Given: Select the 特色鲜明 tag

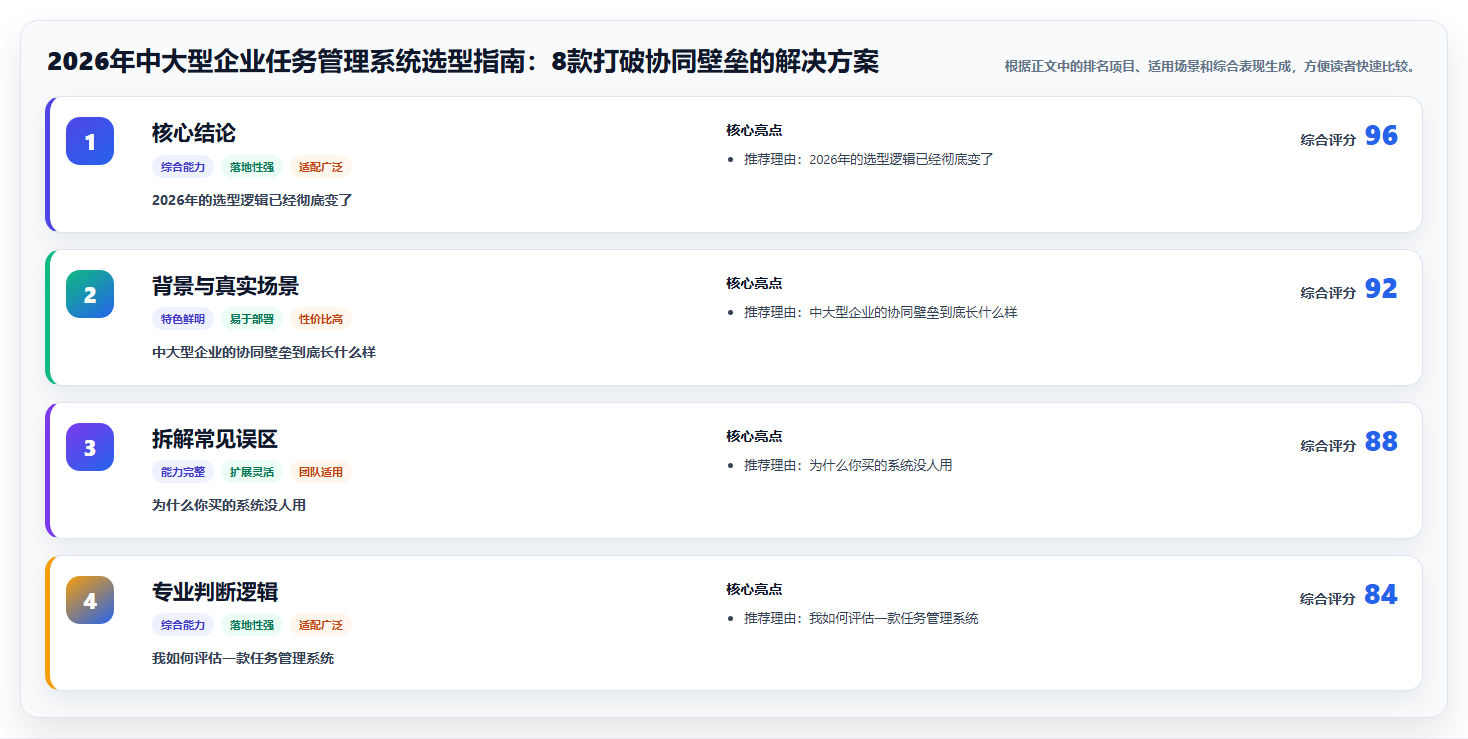Looking at the screenshot, I should point(183,319).
